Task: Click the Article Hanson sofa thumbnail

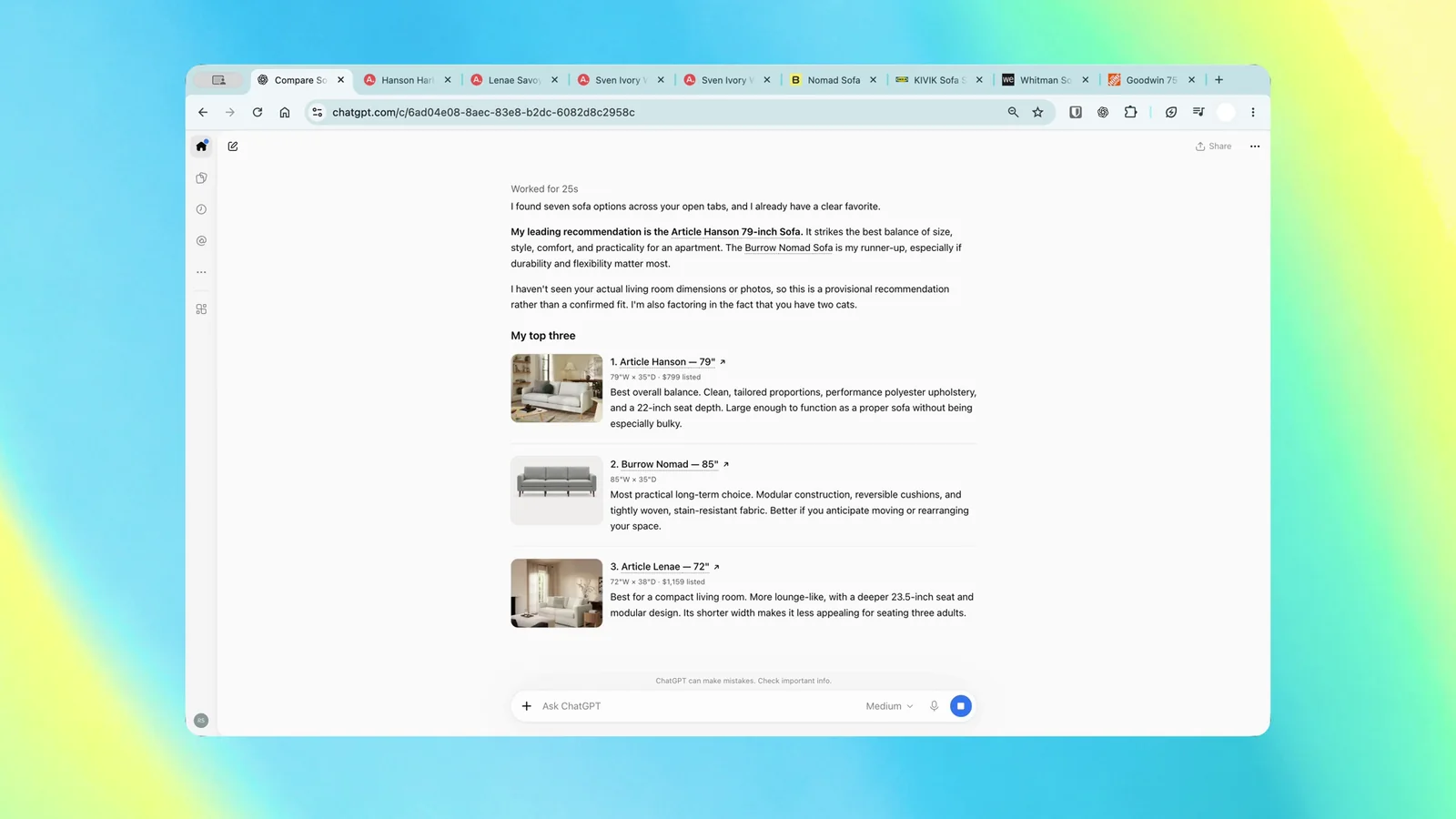Action: coord(557,389)
